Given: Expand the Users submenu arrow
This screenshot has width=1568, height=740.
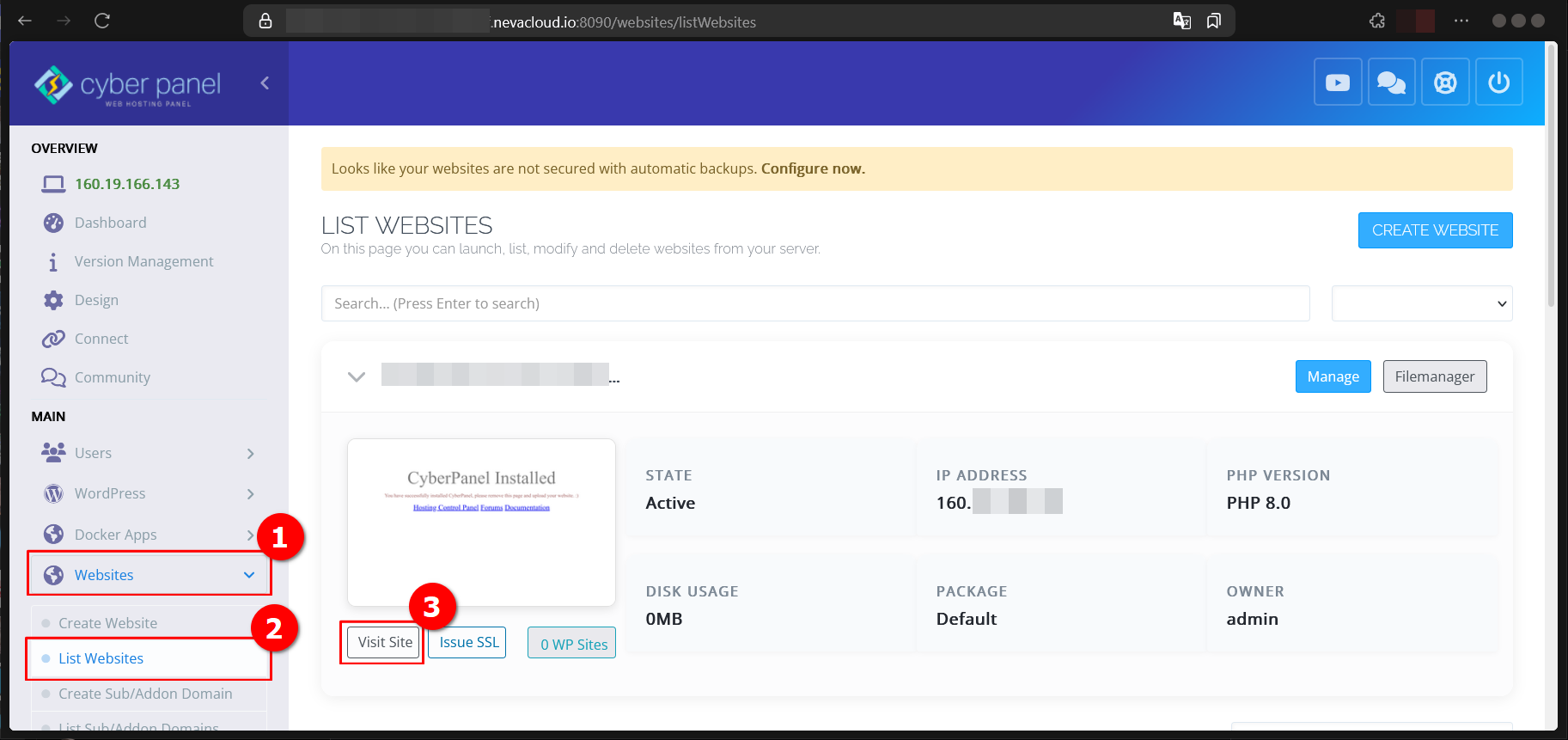Looking at the screenshot, I should point(250,453).
